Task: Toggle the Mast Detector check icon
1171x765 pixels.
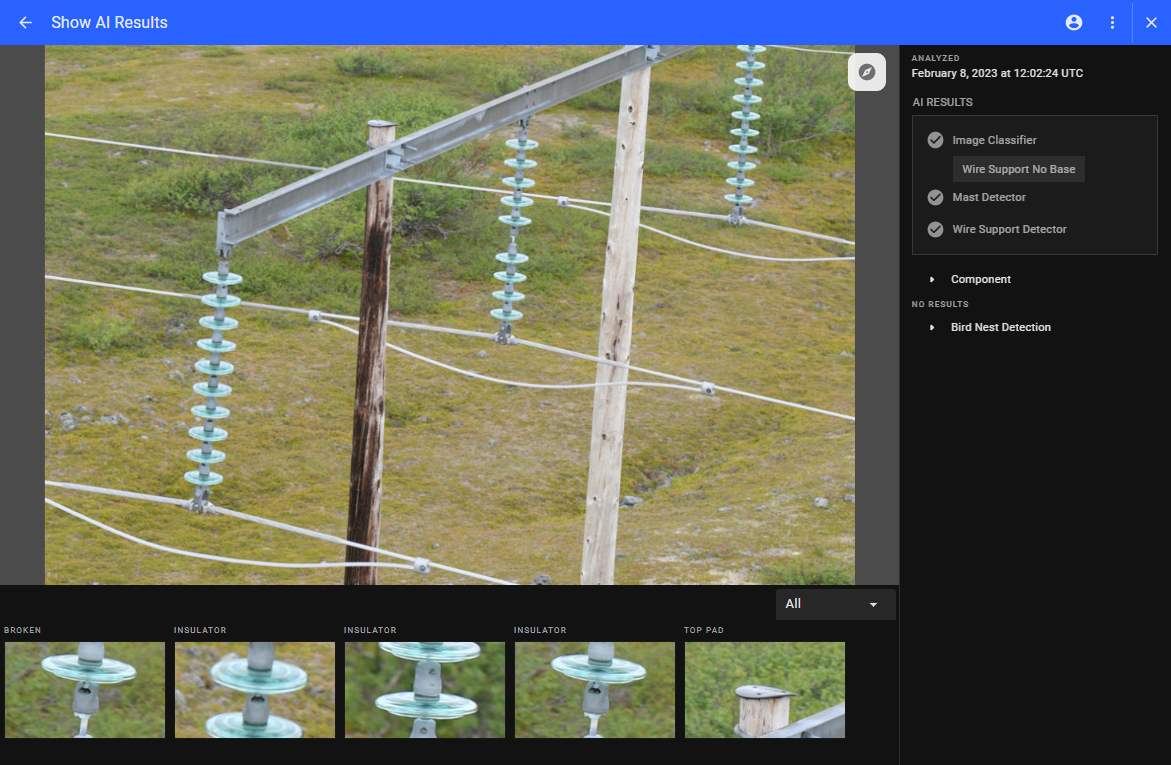Action: 935,197
